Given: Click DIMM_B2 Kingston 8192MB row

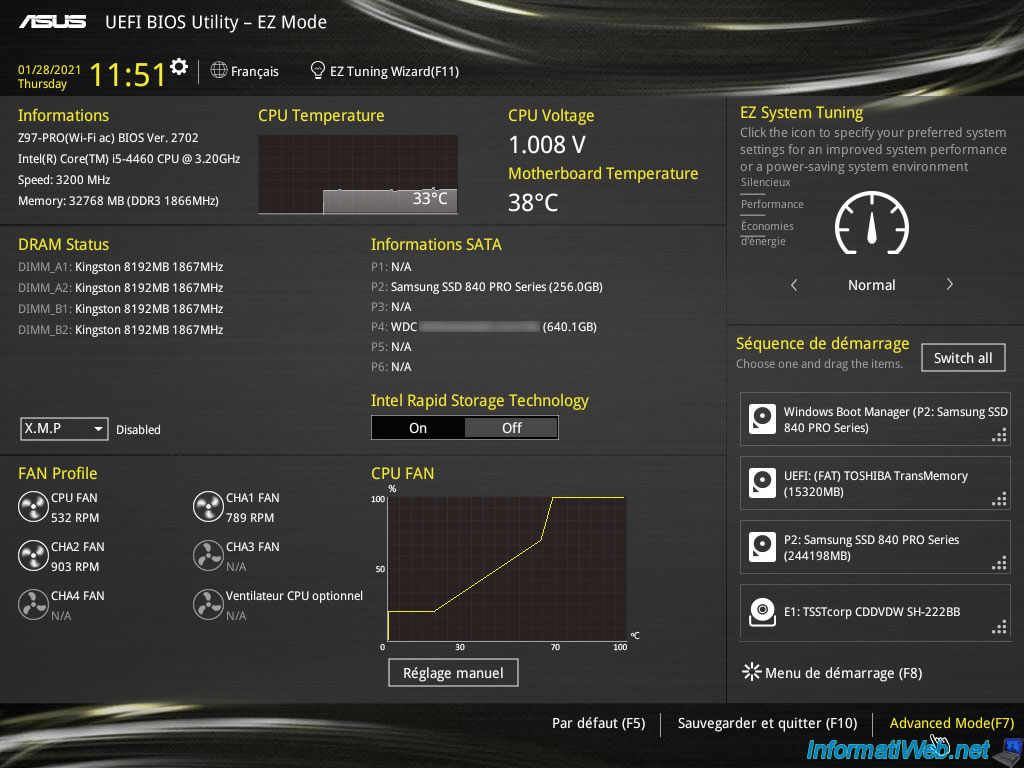Looking at the screenshot, I should (121, 330).
